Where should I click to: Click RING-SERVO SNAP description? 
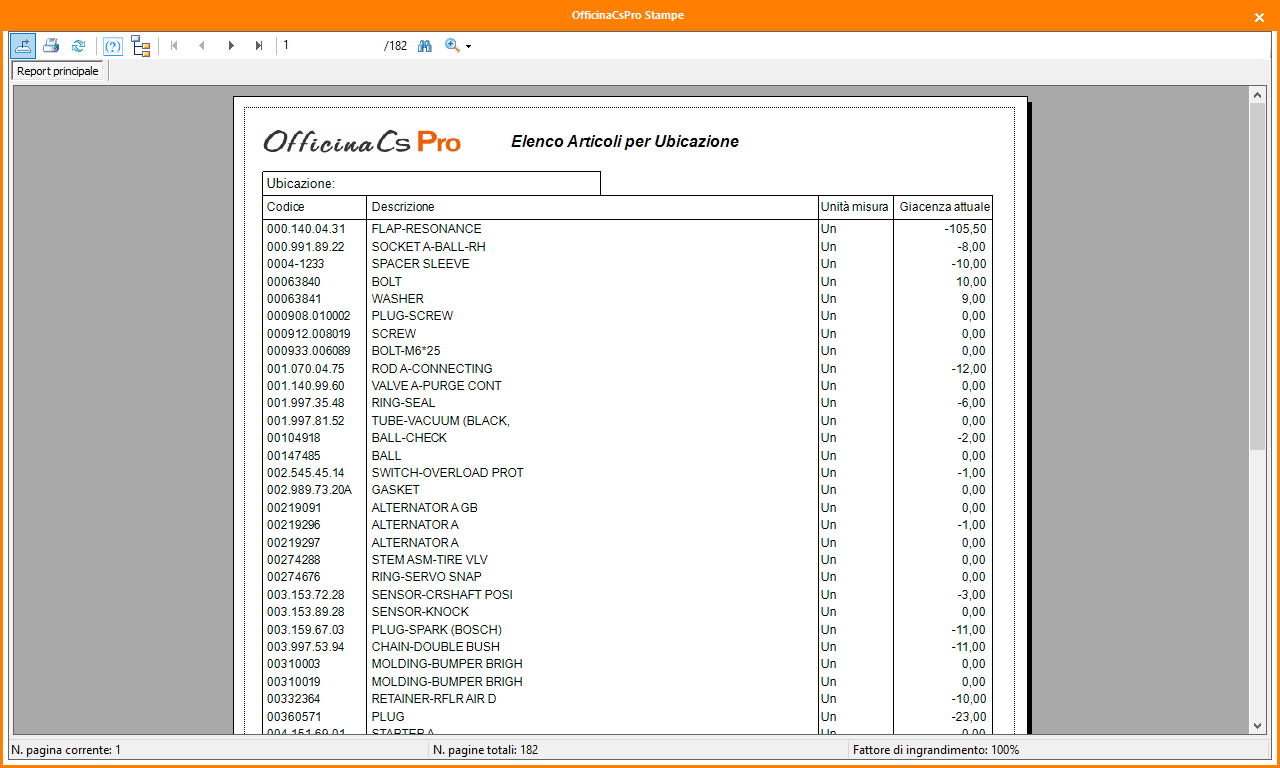tap(426, 577)
